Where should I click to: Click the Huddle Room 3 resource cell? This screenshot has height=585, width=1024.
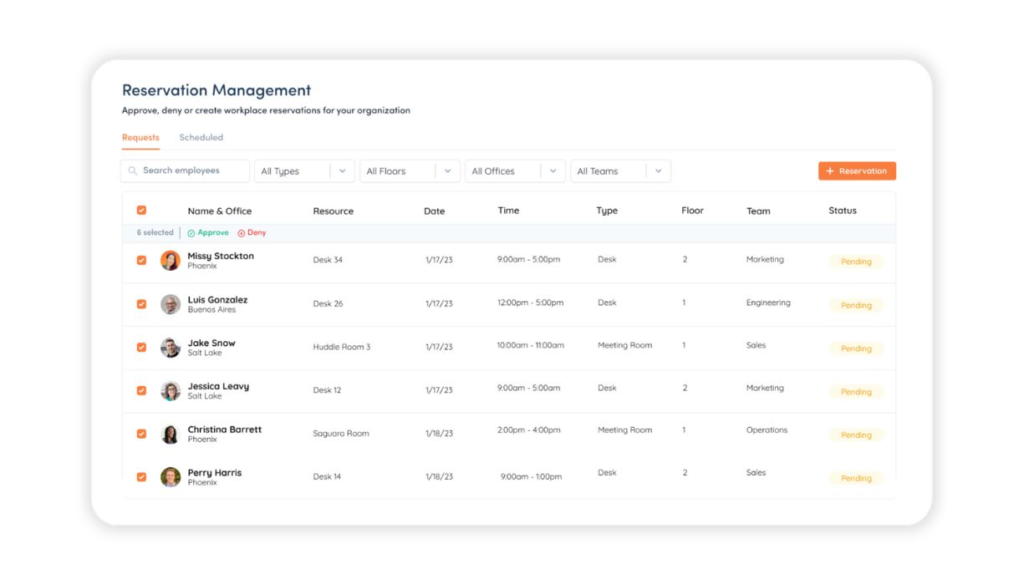pos(342,347)
